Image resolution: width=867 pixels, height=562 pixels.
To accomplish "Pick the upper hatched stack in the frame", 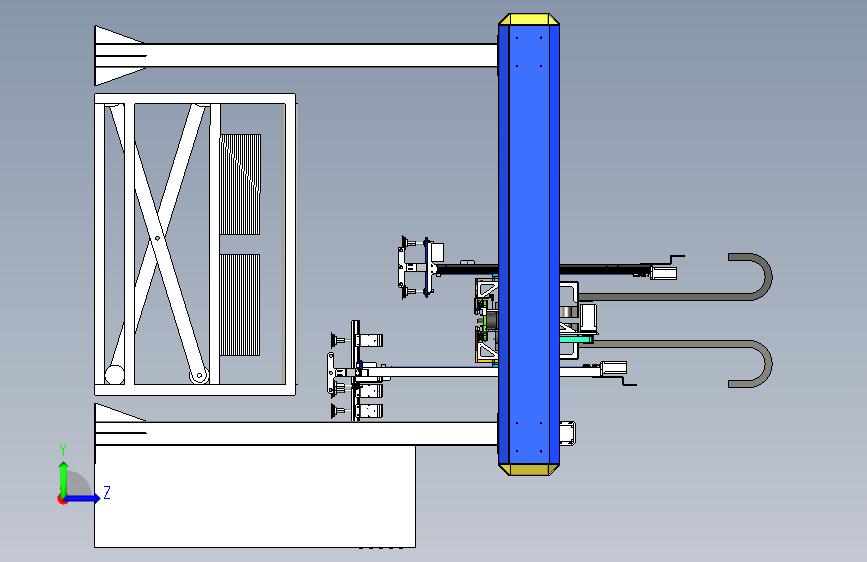I will tap(241, 184).
